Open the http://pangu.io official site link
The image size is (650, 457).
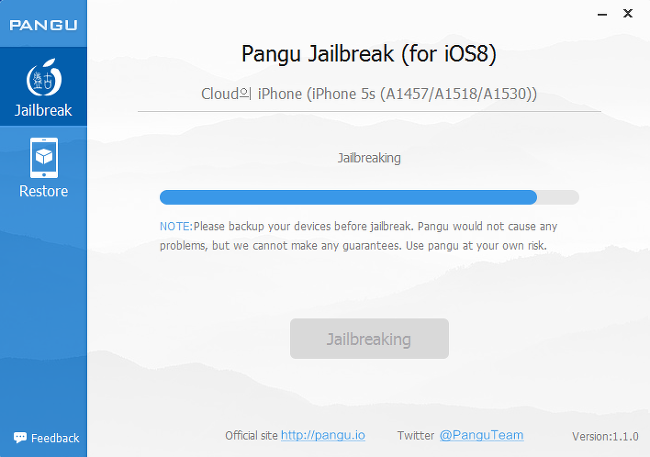(x=323, y=435)
